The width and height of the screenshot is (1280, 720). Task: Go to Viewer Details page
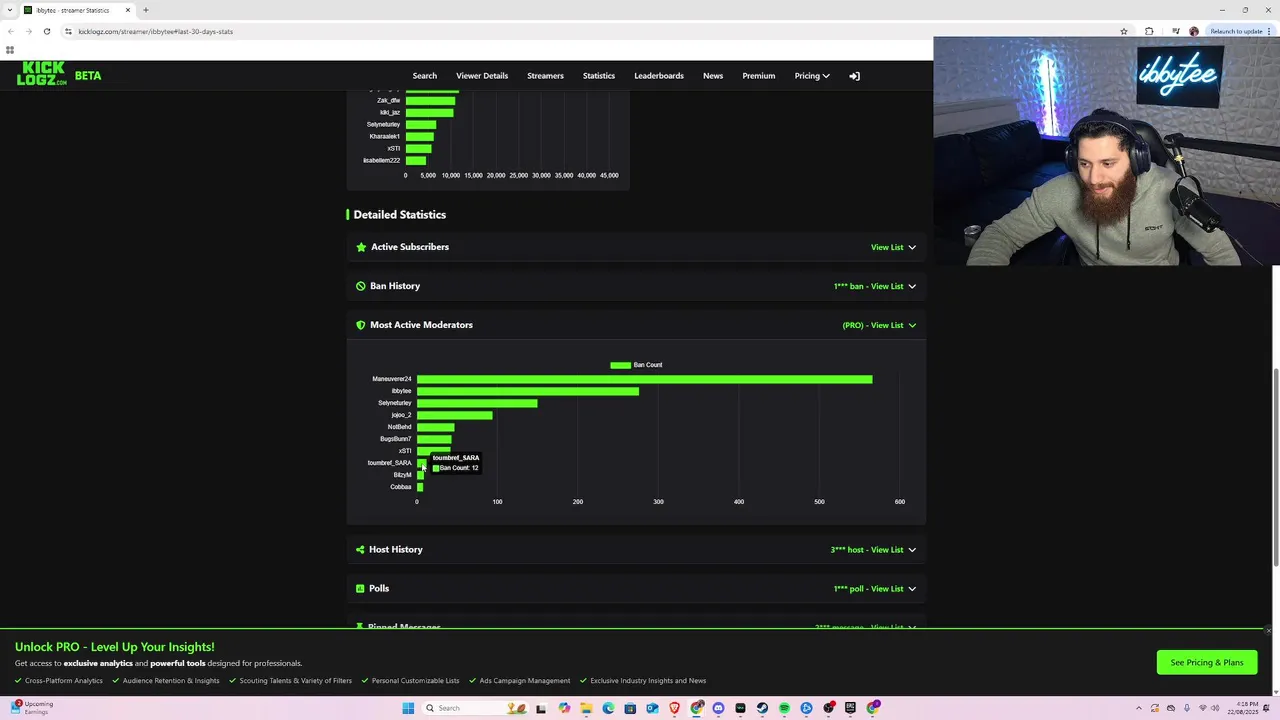(x=482, y=76)
